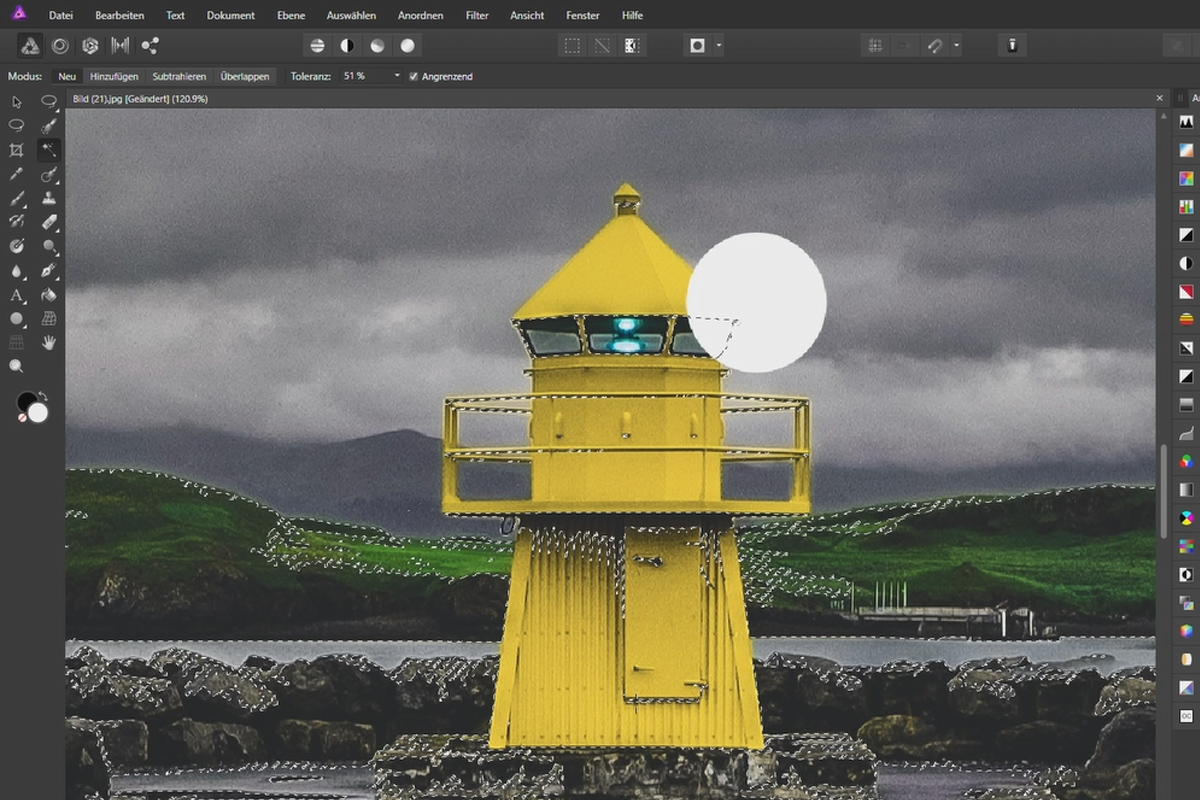This screenshot has height=800, width=1200.
Task: Add a Selective Colour CMYK adjustment
Action: coord(1186,518)
